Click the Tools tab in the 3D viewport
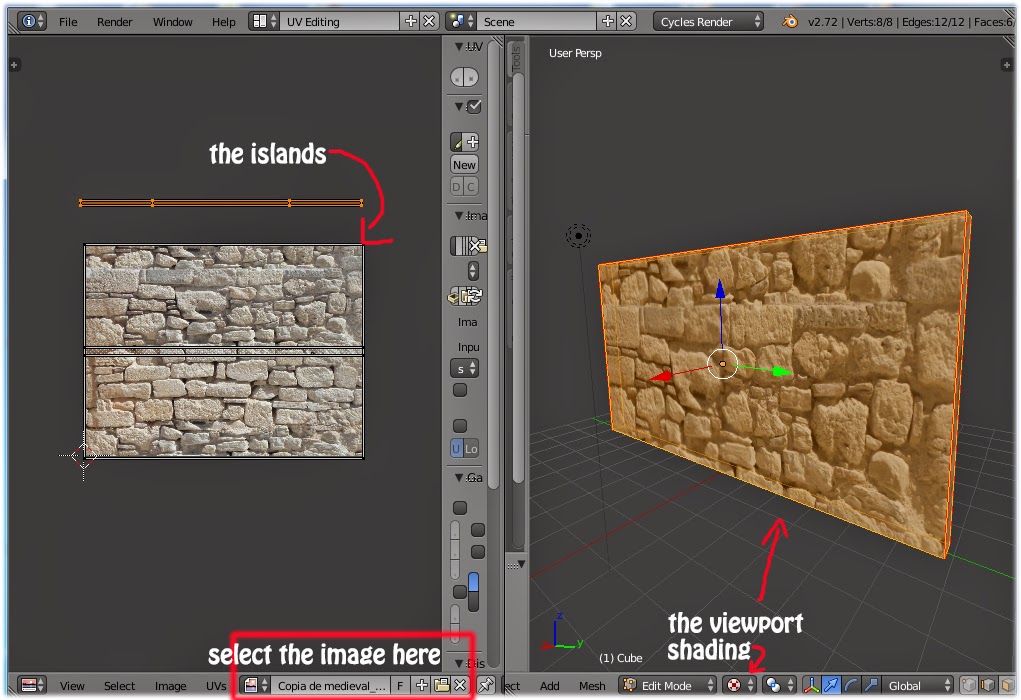 point(514,55)
